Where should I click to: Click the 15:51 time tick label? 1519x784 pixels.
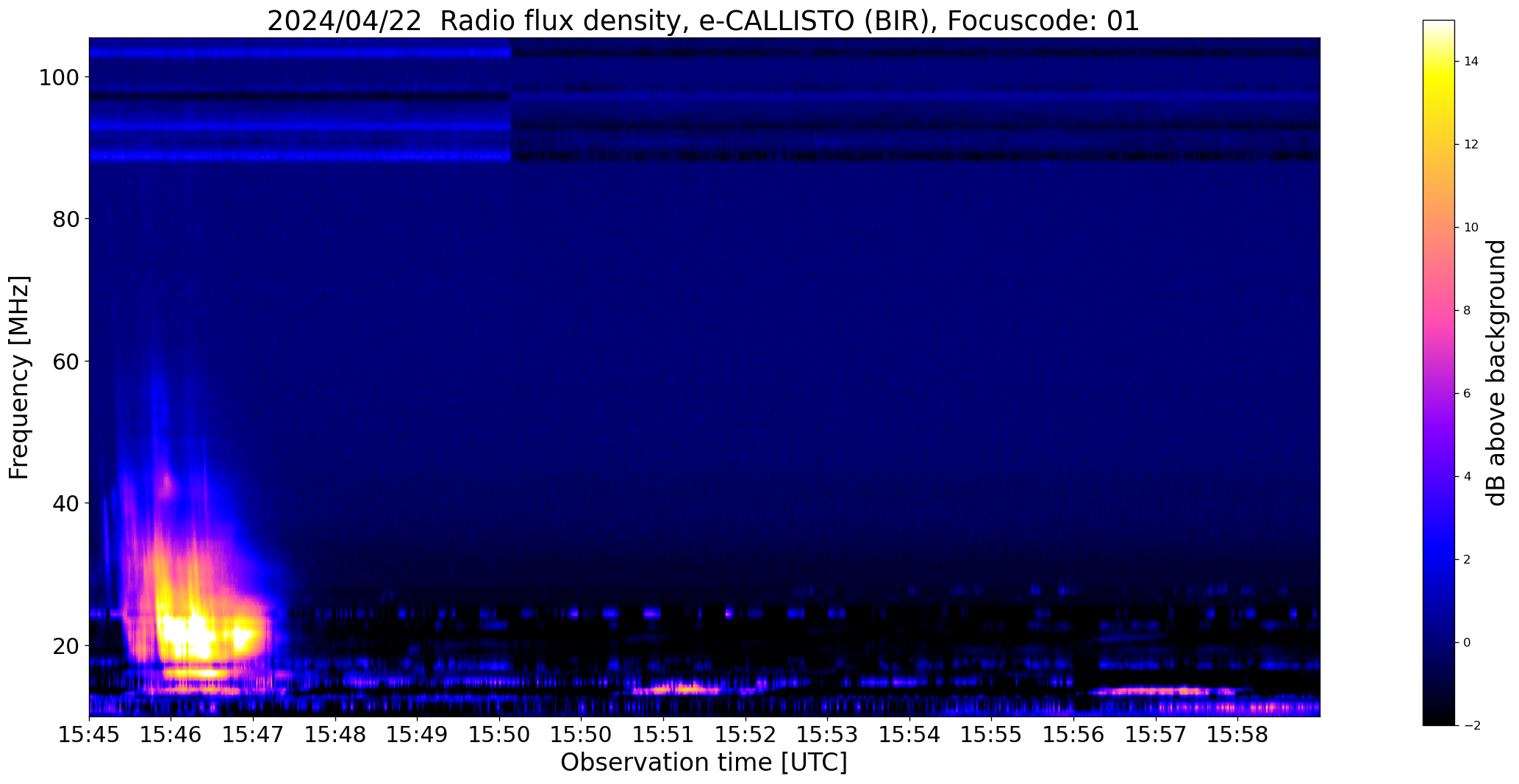coord(663,734)
